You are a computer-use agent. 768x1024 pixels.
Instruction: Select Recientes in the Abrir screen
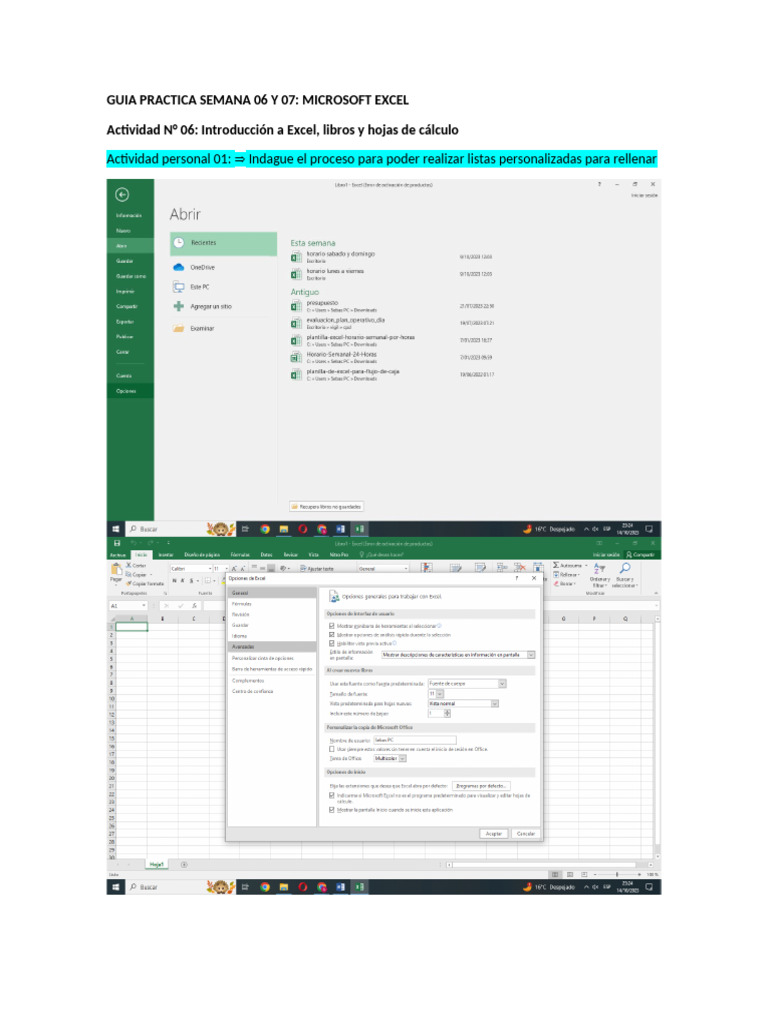click(x=223, y=243)
